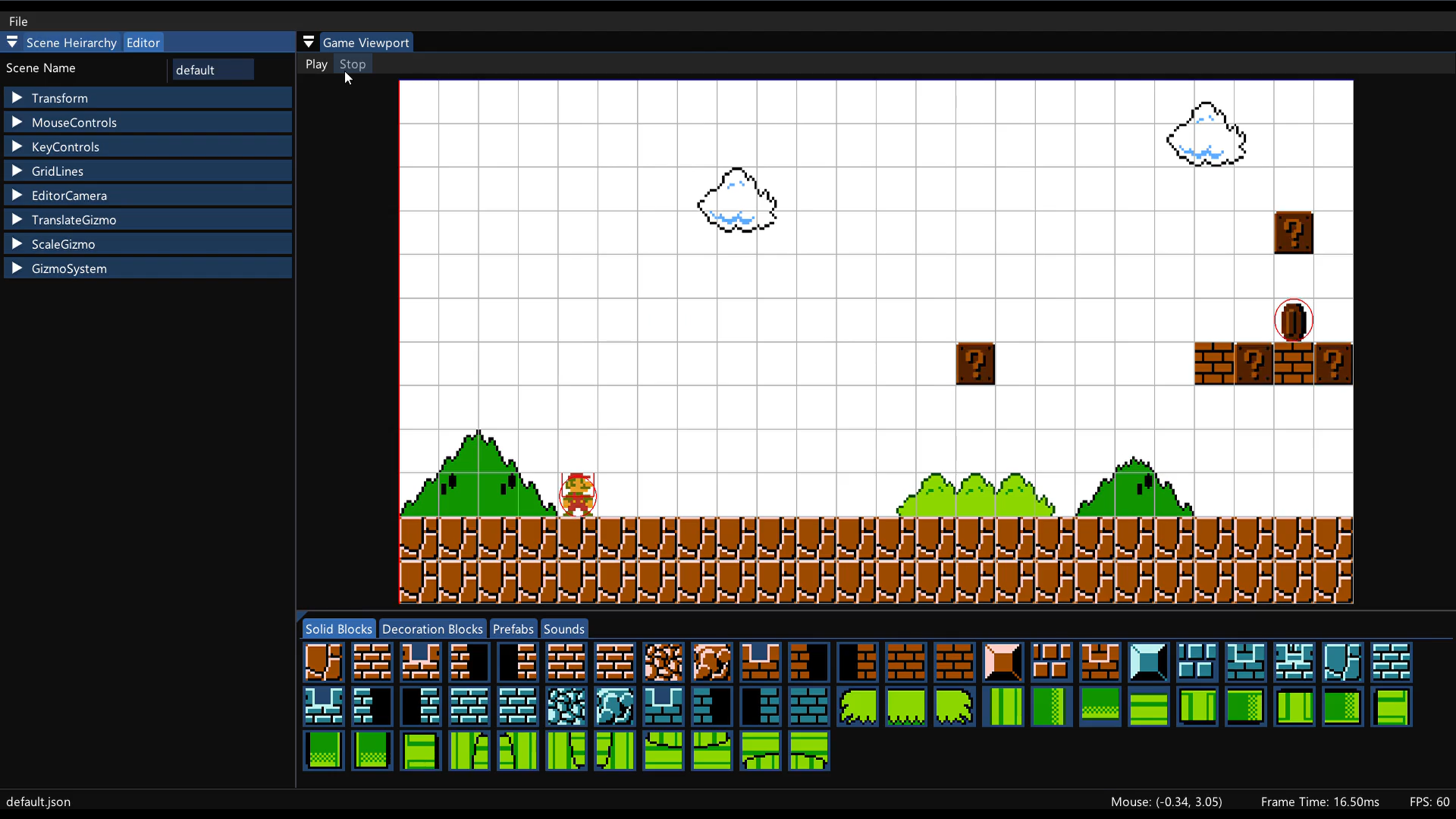Select the coin object in the viewport
The width and height of the screenshot is (1456, 819).
[1293, 321]
